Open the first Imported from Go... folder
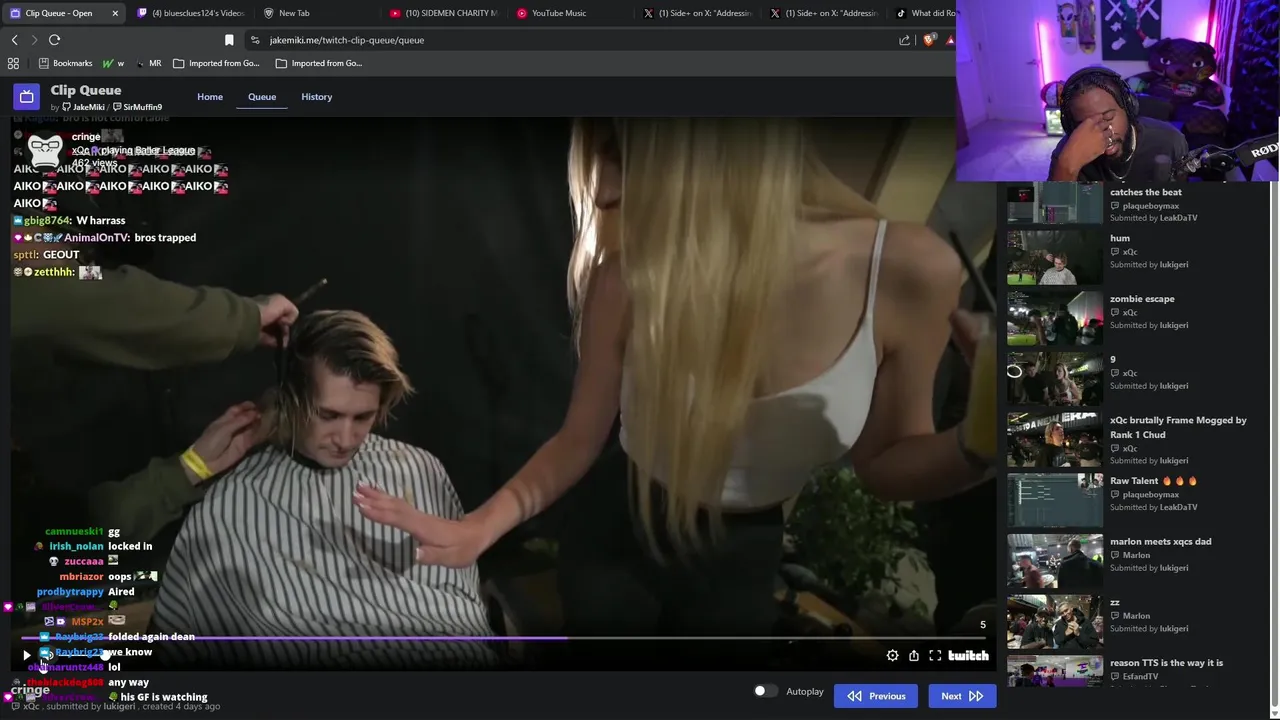This screenshot has width=1280, height=720. (216, 63)
